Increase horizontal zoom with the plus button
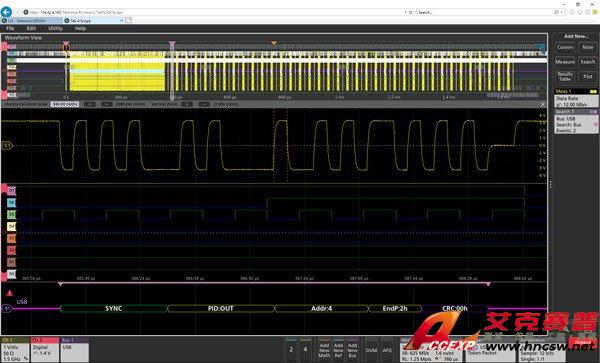This screenshot has height=363, width=600. pos(90,104)
